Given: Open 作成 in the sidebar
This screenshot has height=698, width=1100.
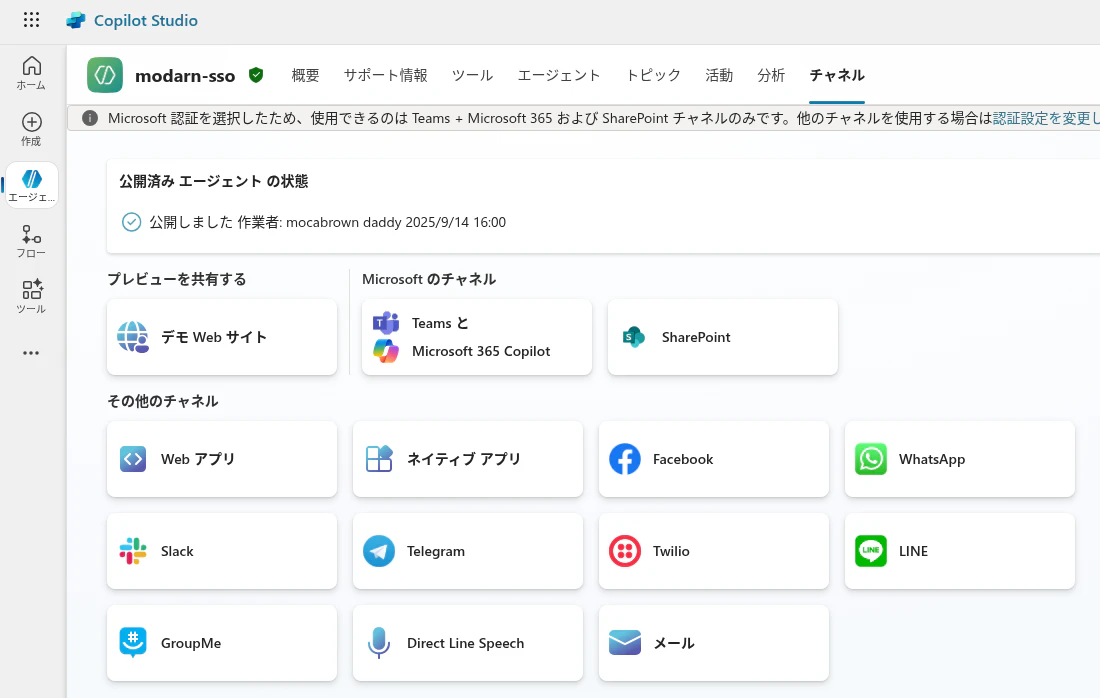Looking at the screenshot, I should coord(32,129).
